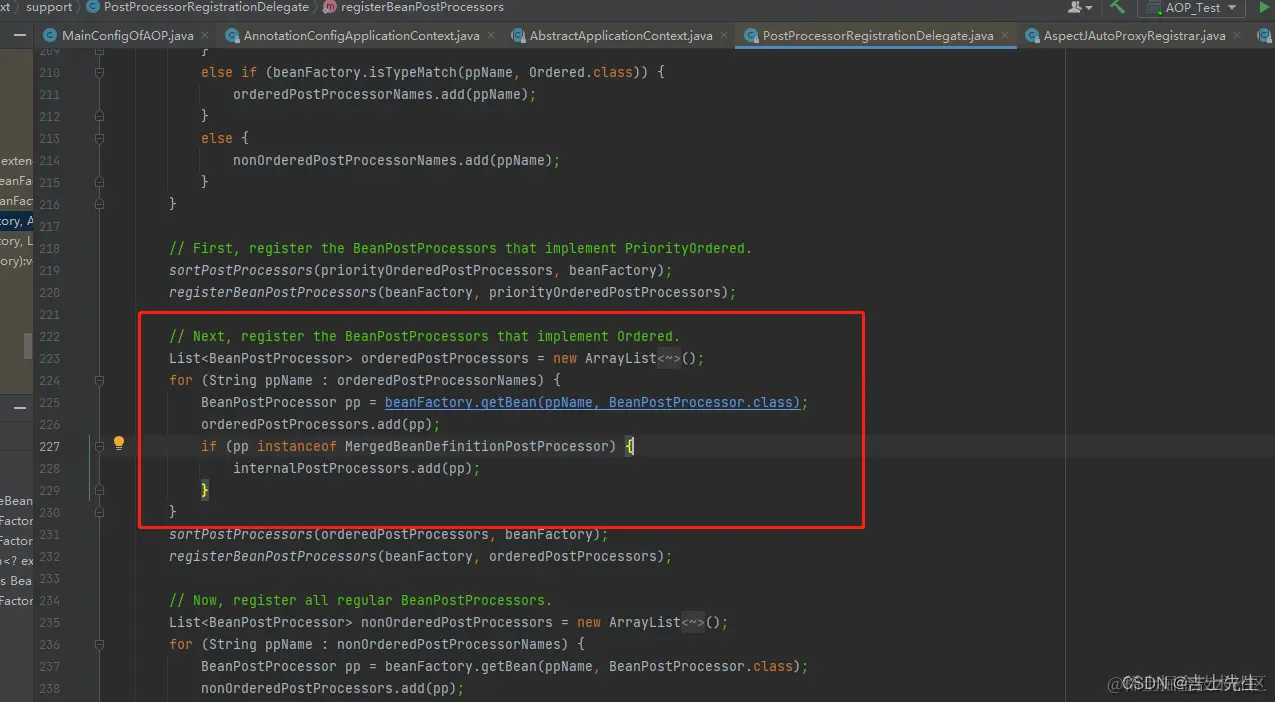This screenshot has width=1275, height=702.
Task: Click MergedBeanDefinitionPostProcessor on line 227
Action: coord(477,446)
